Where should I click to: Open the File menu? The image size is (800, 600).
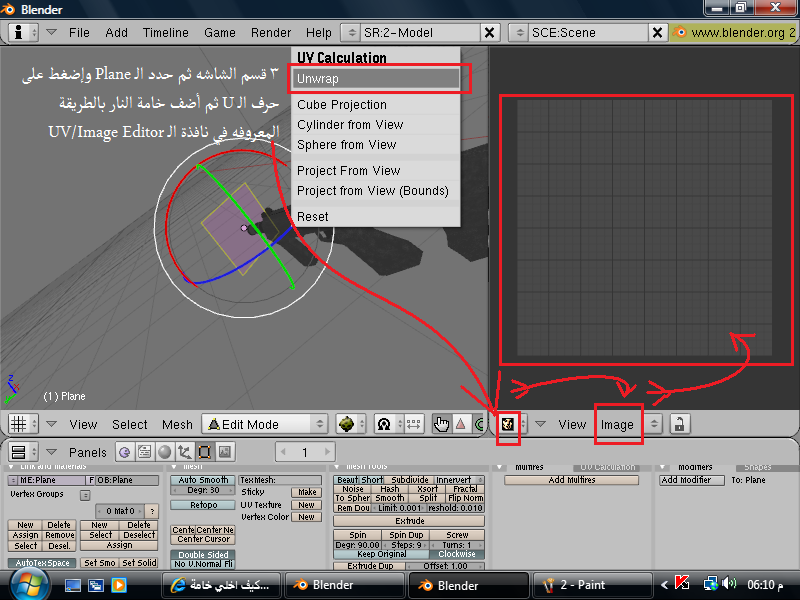(x=79, y=33)
